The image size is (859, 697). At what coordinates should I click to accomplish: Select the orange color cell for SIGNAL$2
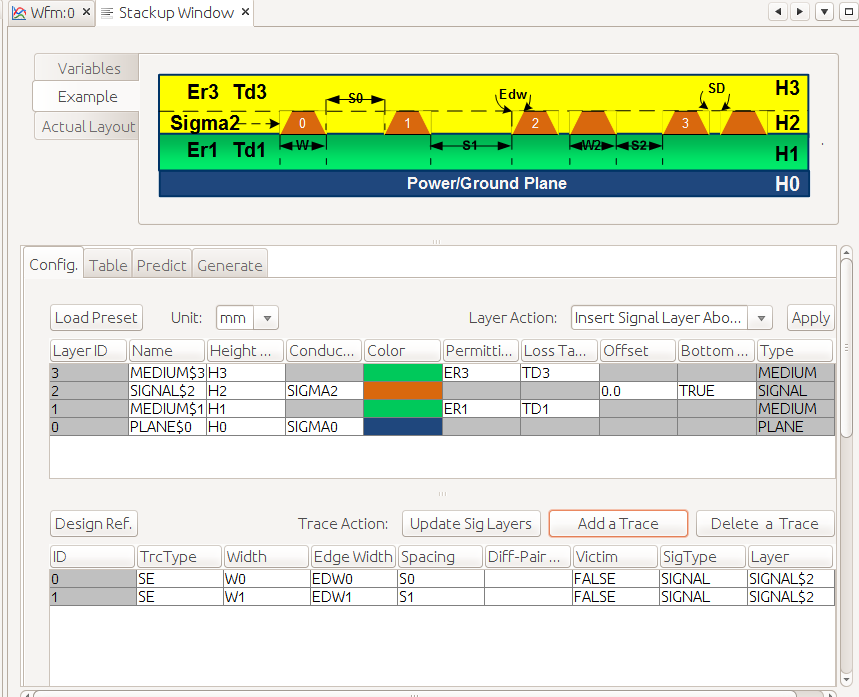pyautogui.click(x=402, y=391)
